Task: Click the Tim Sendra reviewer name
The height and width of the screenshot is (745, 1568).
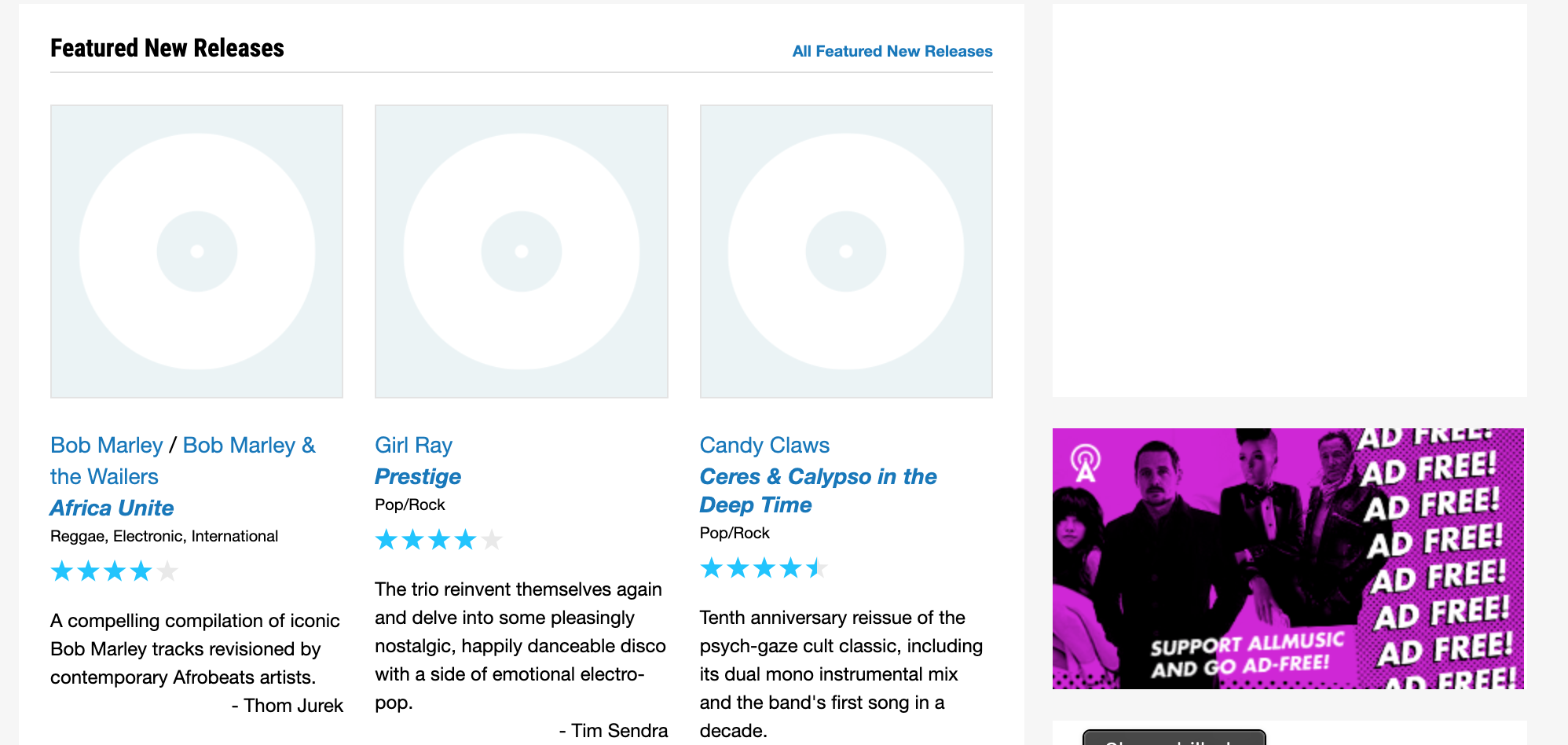Action: tap(619, 731)
